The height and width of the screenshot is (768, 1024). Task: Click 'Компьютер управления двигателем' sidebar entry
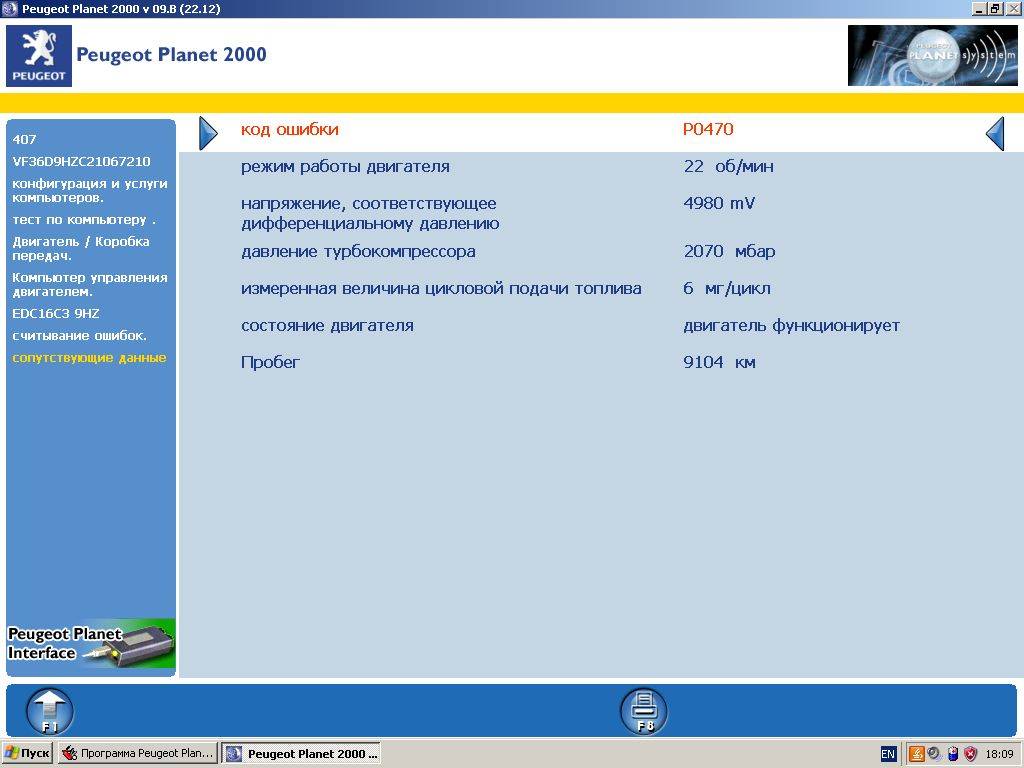(89, 284)
